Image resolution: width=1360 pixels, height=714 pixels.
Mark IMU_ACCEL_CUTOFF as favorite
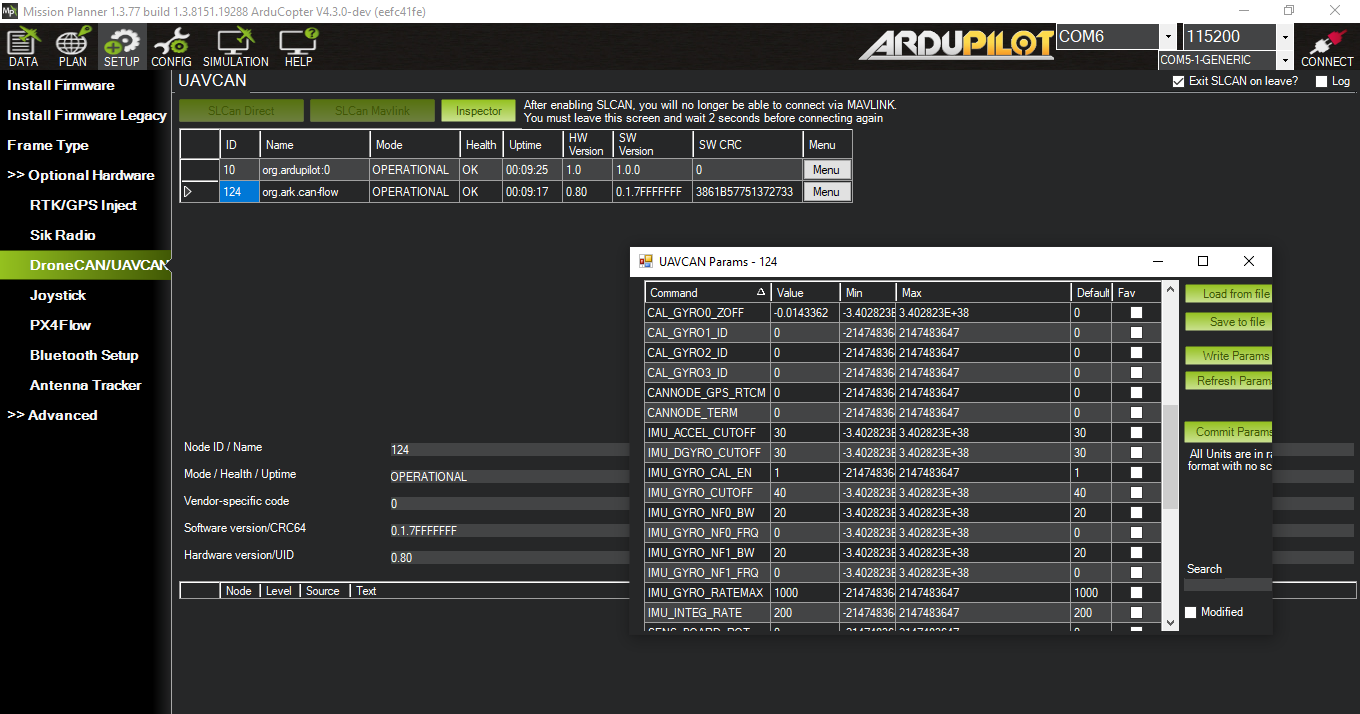[1136, 433]
